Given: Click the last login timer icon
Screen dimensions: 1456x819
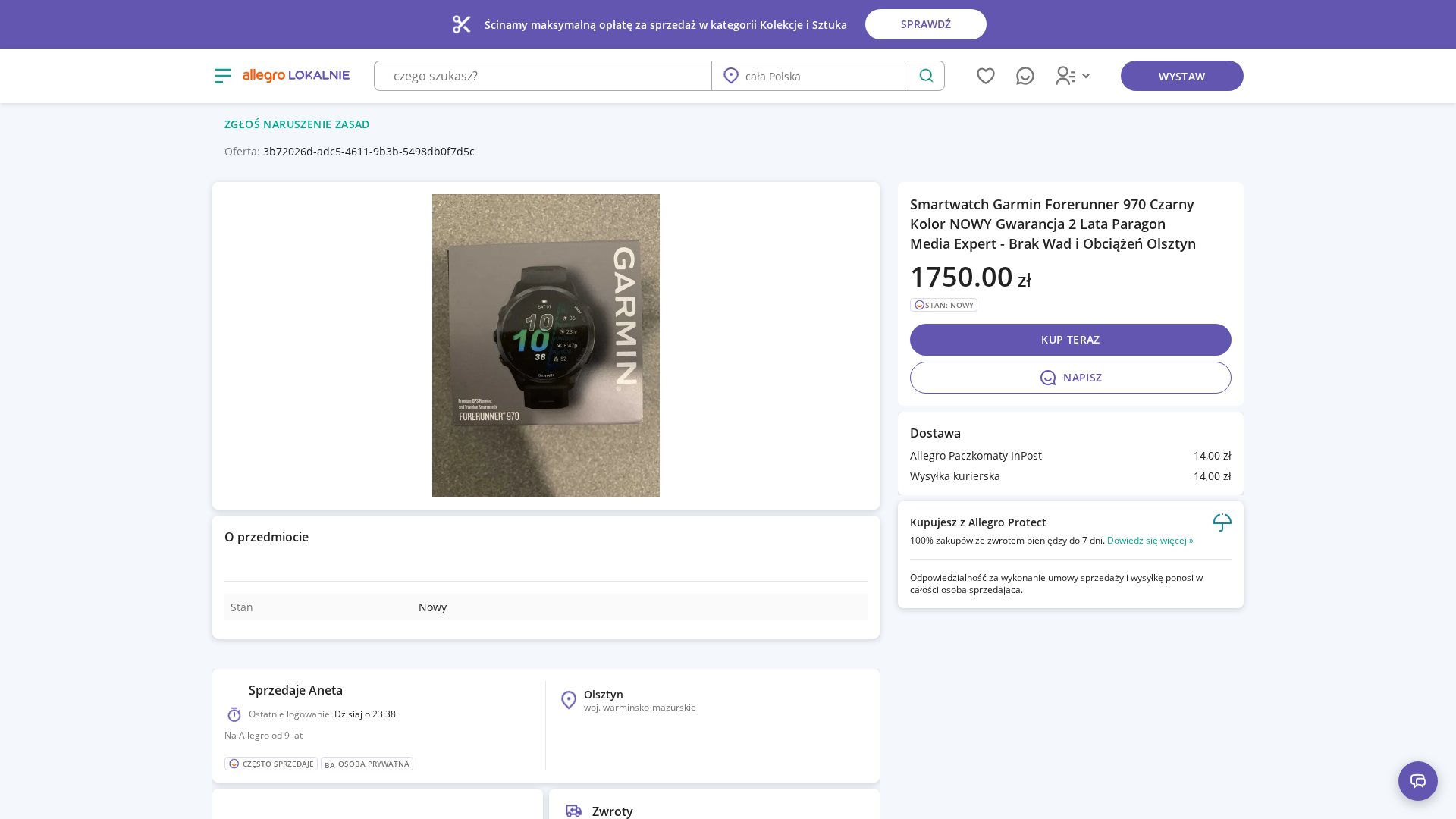Looking at the screenshot, I should (x=234, y=714).
